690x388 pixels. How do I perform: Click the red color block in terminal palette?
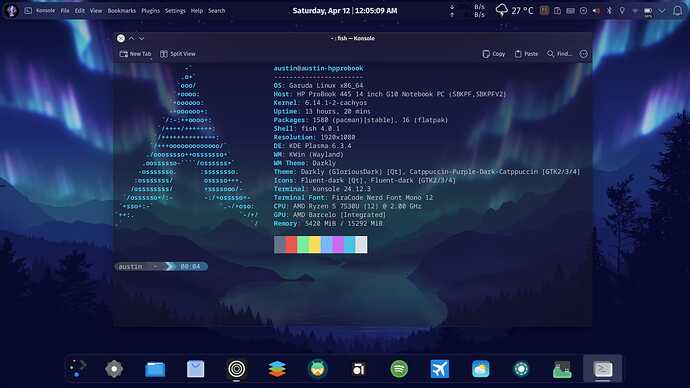click(x=291, y=245)
